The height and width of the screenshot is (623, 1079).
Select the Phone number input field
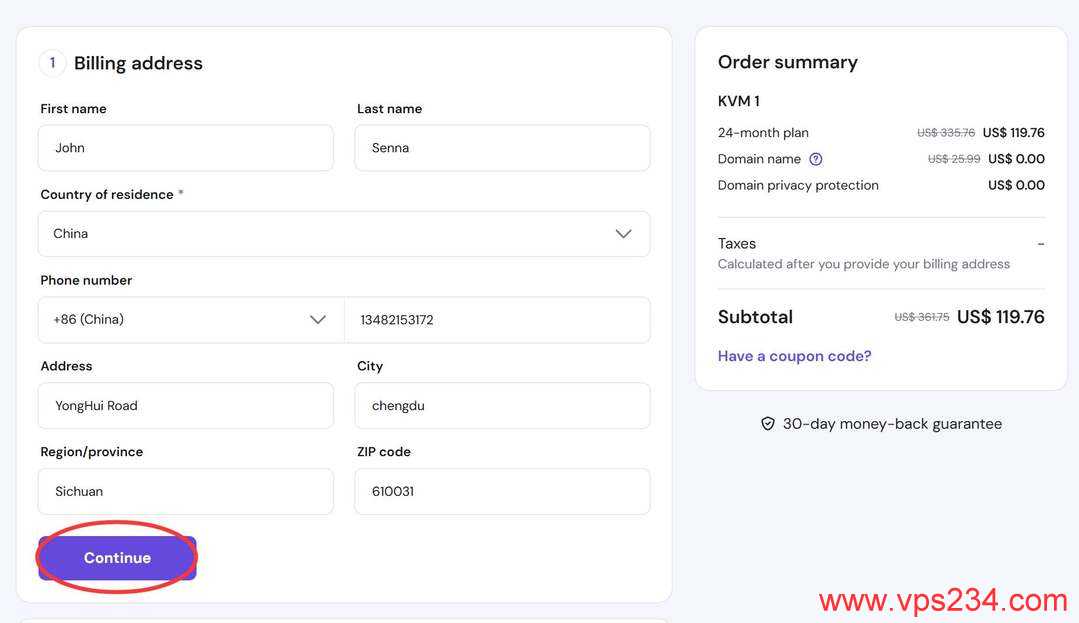tap(497, 320)
